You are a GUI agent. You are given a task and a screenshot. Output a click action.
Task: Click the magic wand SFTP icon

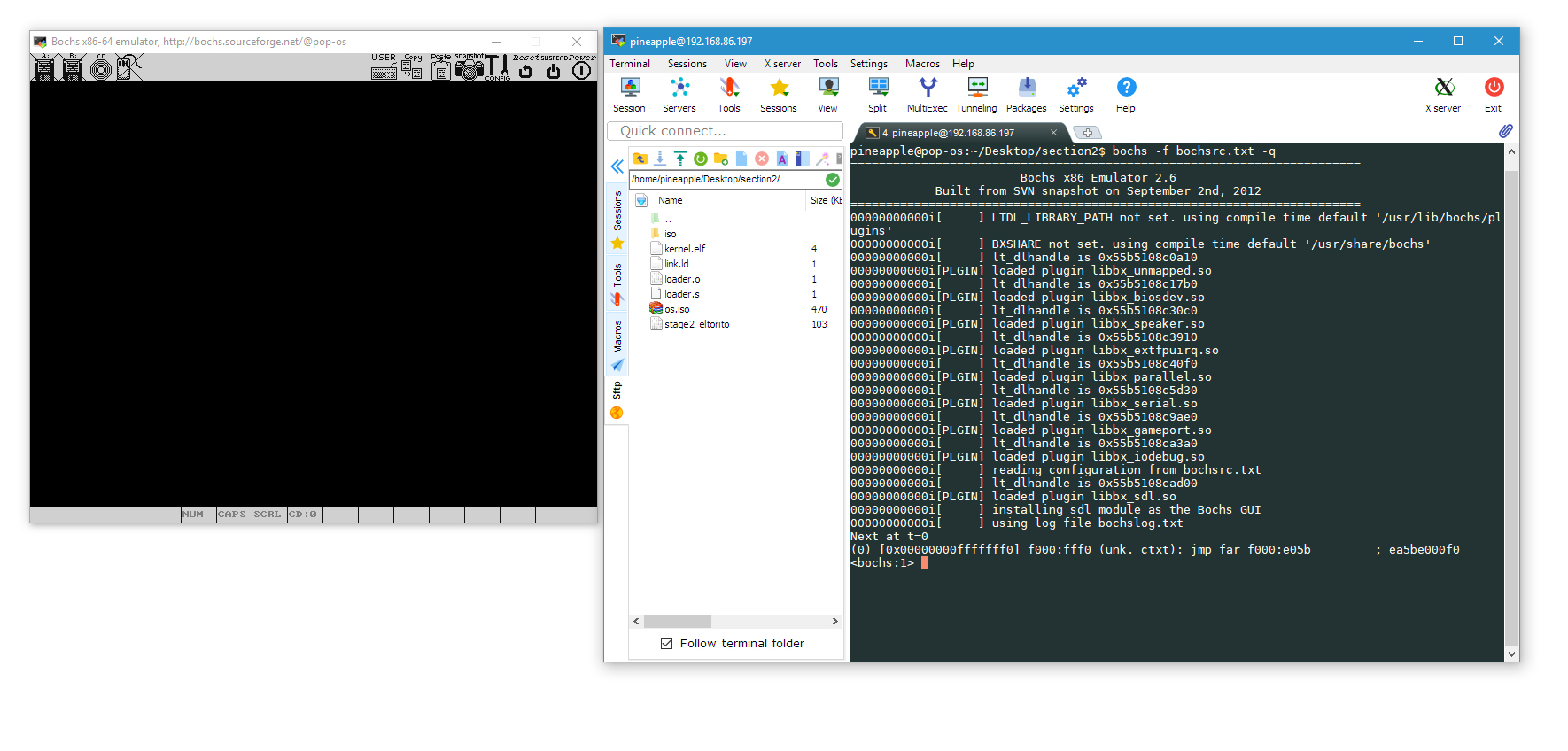click(823, 159)
